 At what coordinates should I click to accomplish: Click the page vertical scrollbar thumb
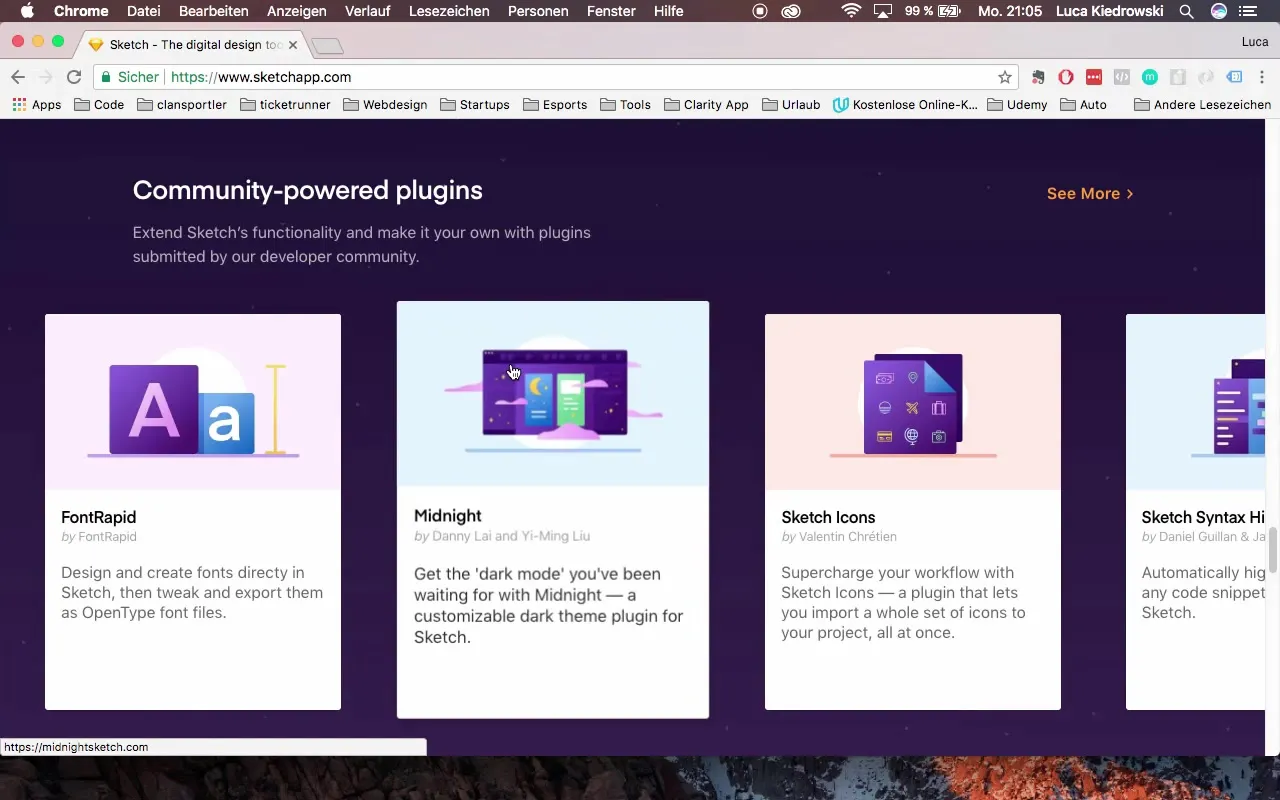pyautogui.click(x=1273, y=550)
